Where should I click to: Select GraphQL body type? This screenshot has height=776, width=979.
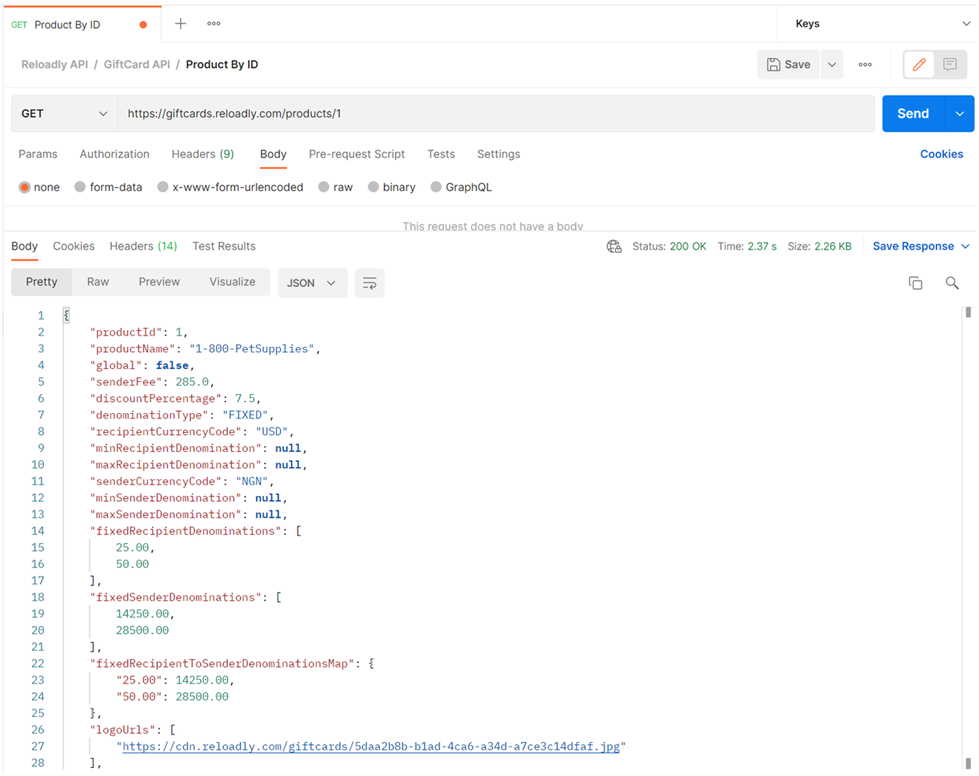(x=461, y=187)
